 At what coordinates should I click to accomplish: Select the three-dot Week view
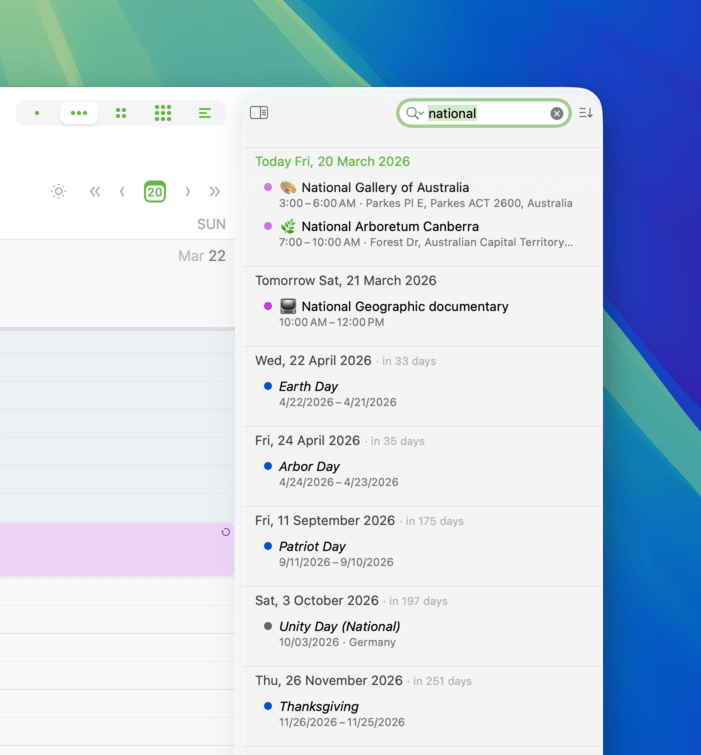pos(79,113)
